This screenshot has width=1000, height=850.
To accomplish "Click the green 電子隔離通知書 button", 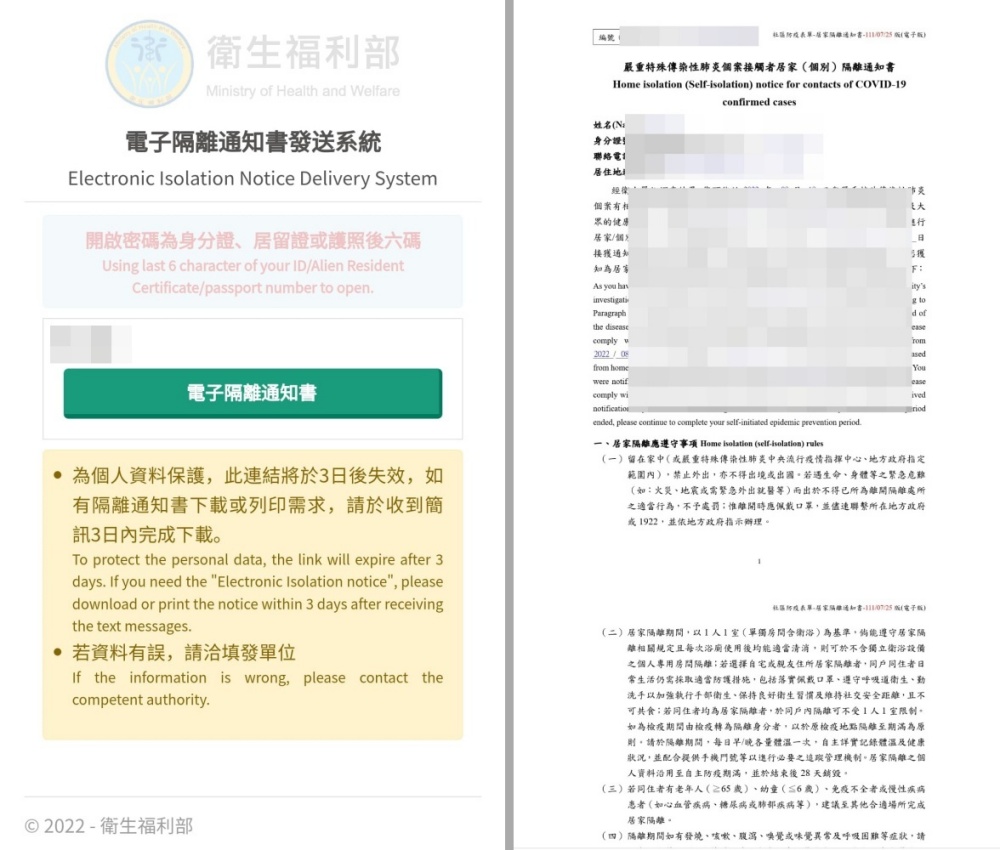I will coord(253,393).
